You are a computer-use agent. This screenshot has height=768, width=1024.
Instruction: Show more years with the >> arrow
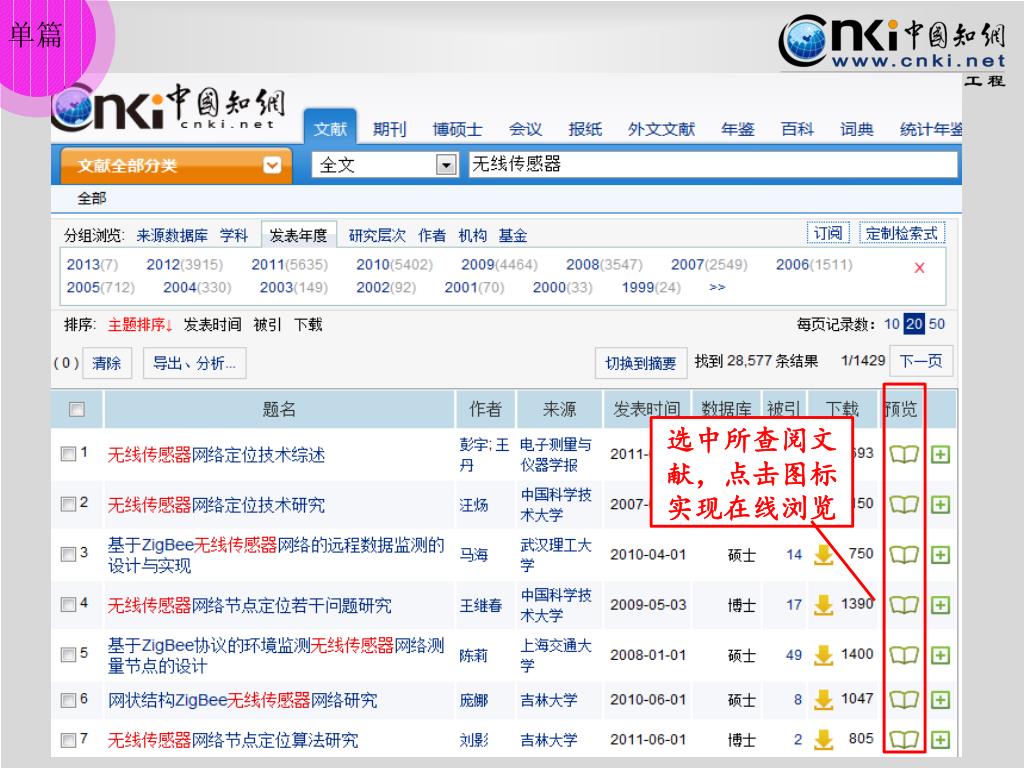pos(717,287)
